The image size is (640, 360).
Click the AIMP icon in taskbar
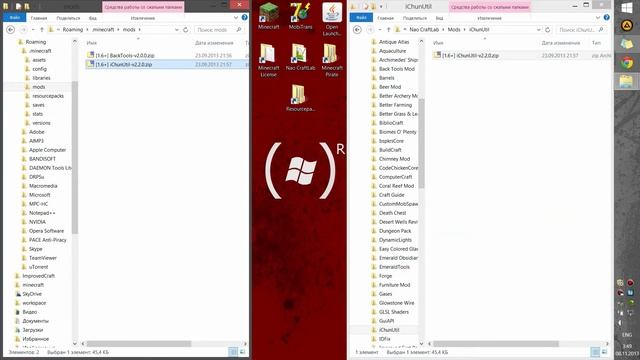[627, 26]
